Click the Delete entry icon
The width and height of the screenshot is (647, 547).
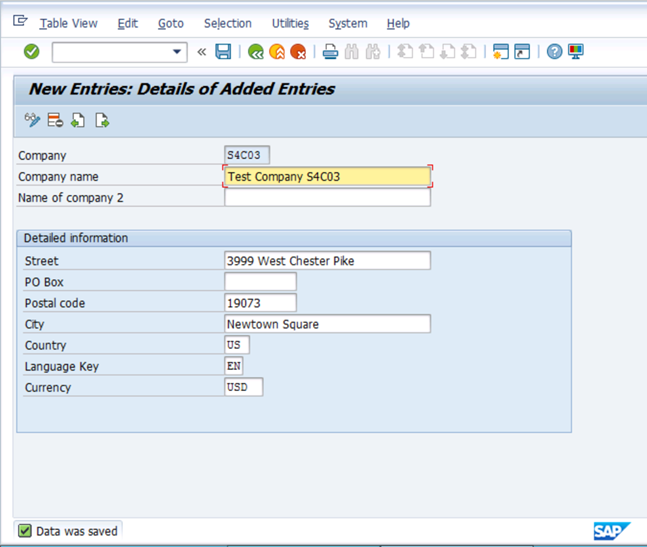pos(55,120)
